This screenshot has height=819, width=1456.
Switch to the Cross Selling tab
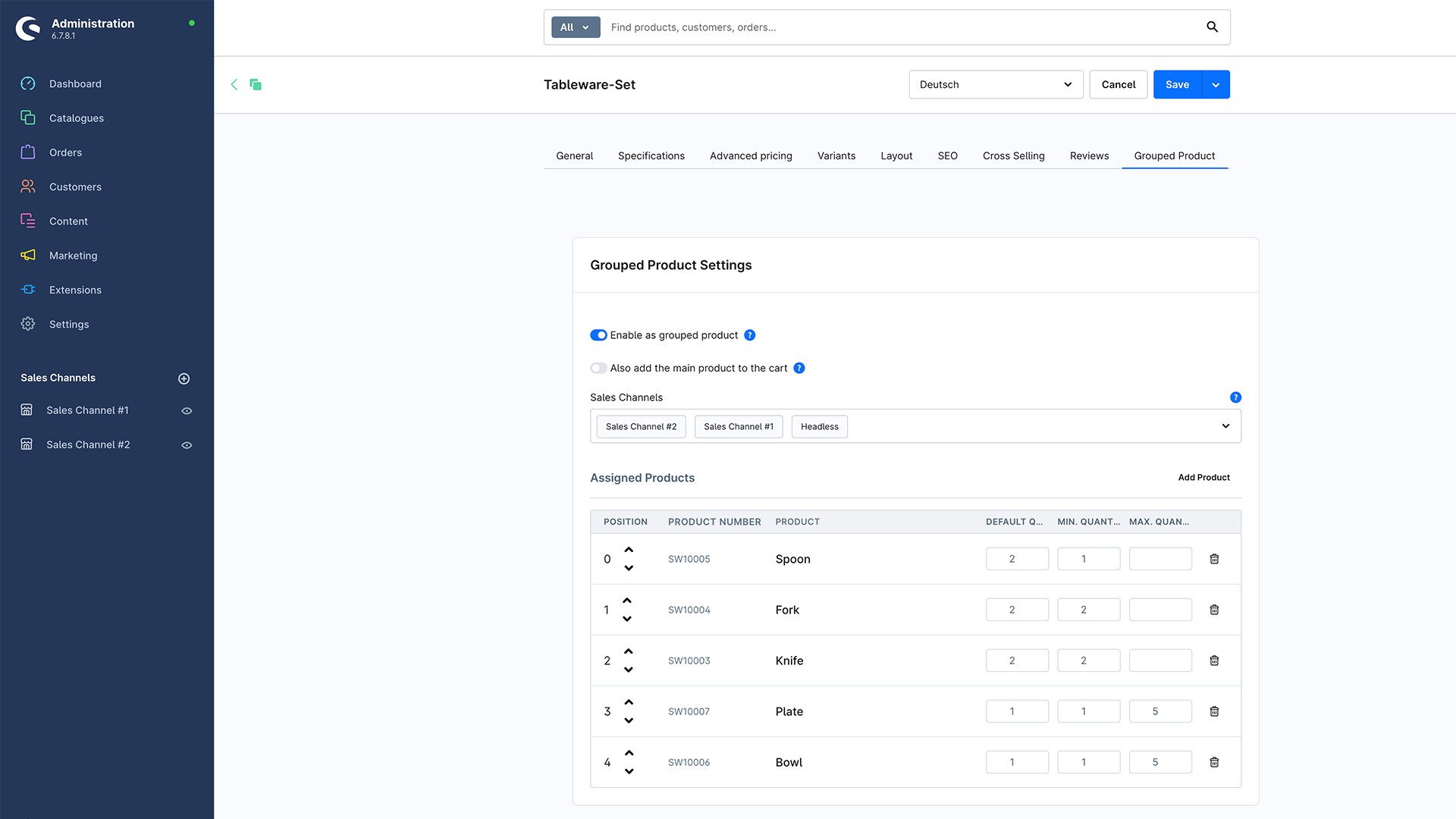click(x=1013, y=155)
